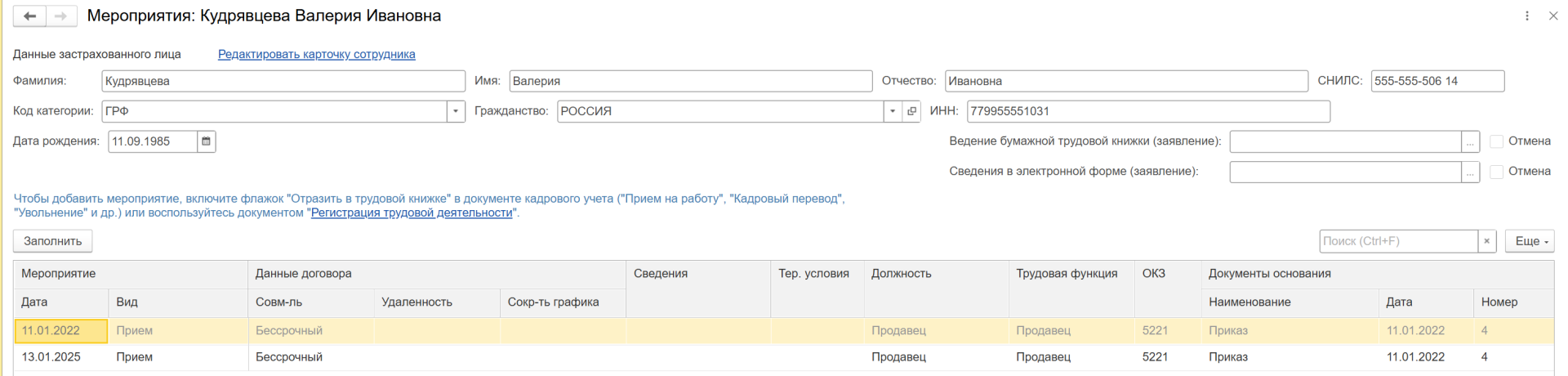Clear the search field with X icon

[x=1486, y=241]
